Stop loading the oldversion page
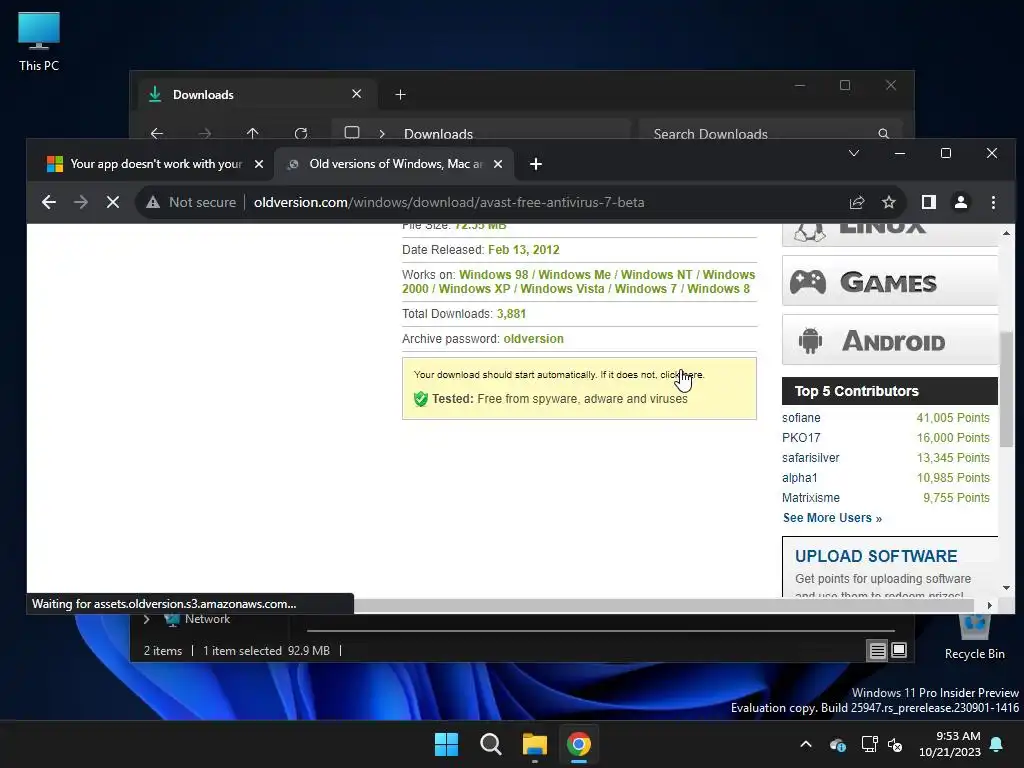The height and width of the screenshot is (768, 1024). (x=113, y=202)
